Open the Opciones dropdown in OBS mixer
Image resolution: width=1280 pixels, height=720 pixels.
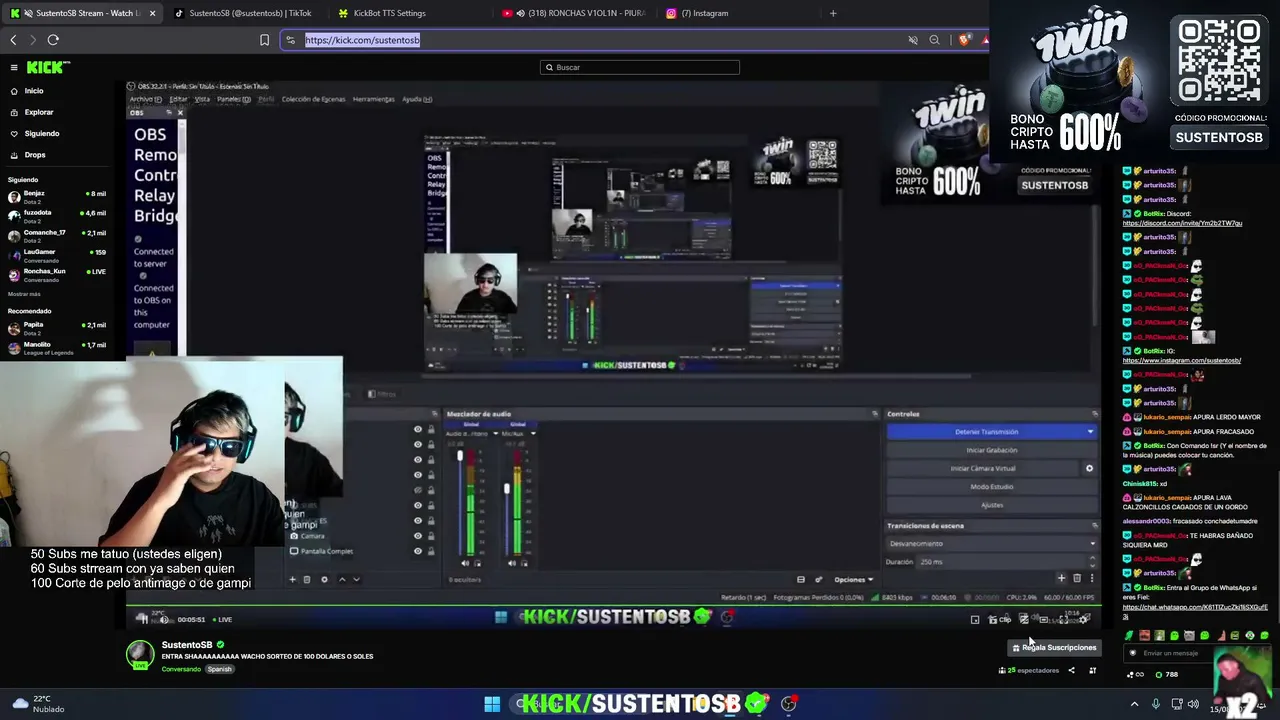click(x=853, y=580)
